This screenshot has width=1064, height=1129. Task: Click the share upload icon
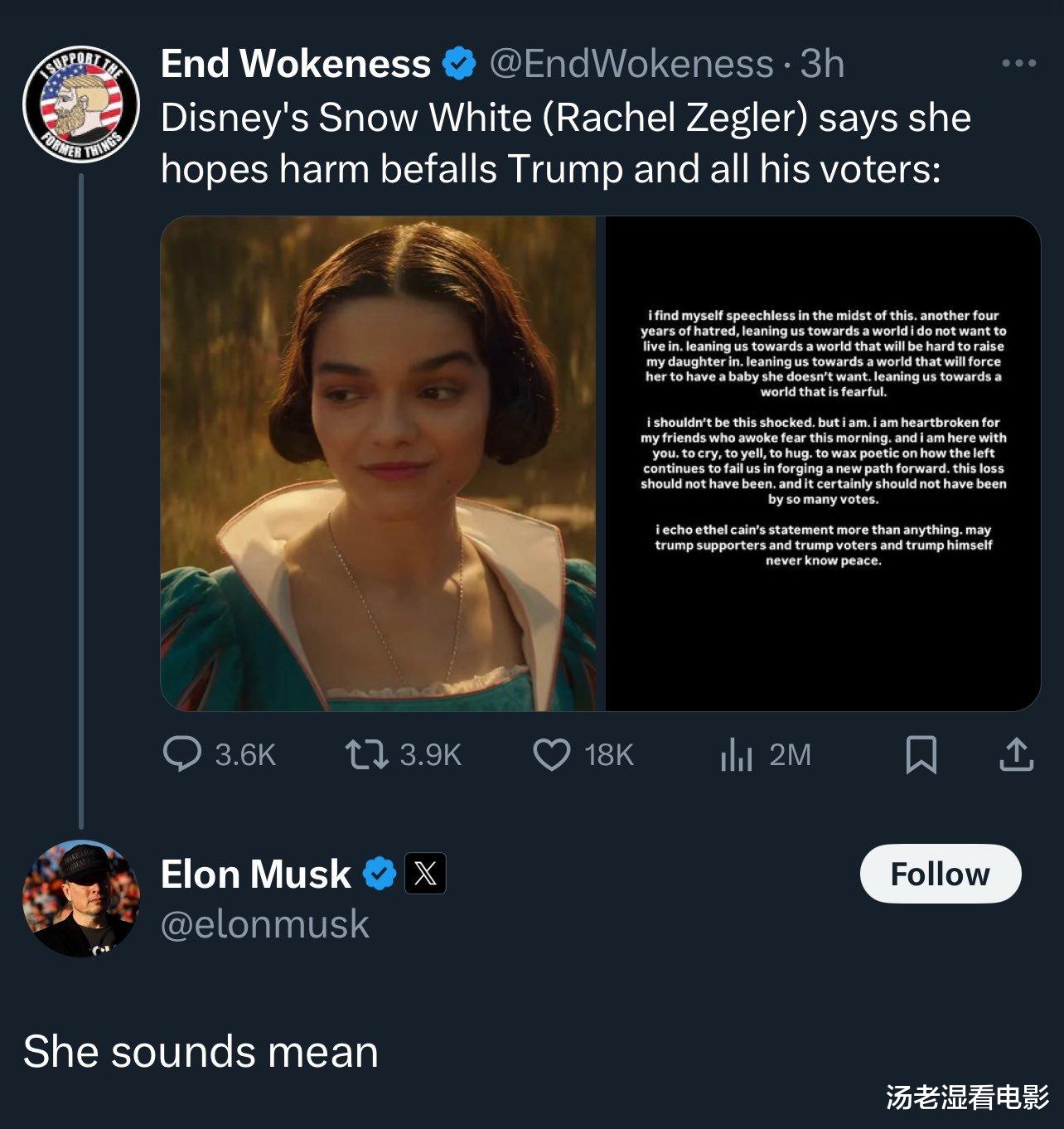[1016, 754]
